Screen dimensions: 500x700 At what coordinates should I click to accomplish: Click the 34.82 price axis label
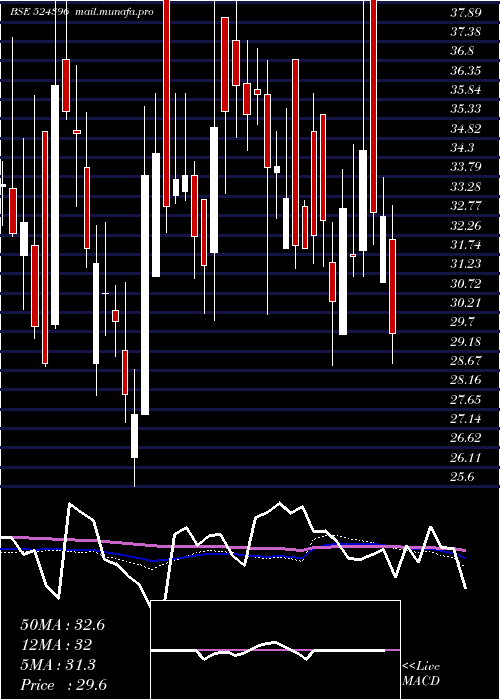click(x=466, y=129)
